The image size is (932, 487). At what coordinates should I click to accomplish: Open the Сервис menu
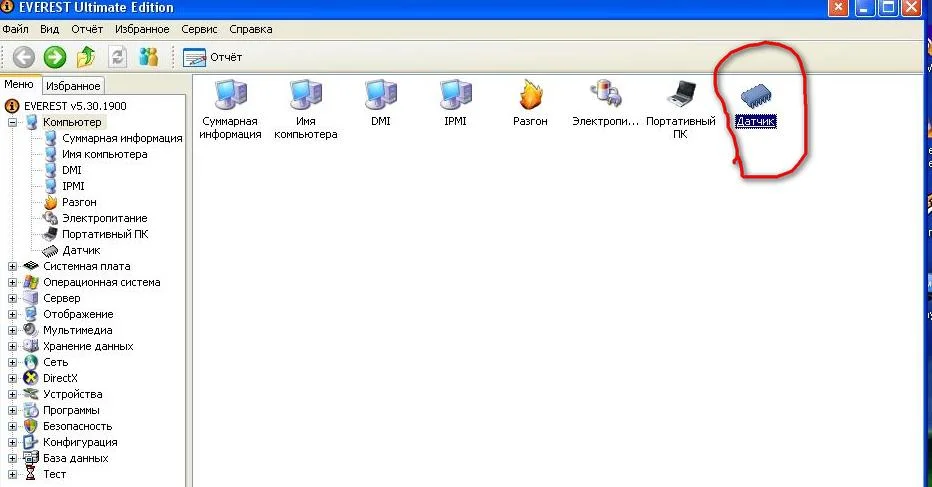199,29
